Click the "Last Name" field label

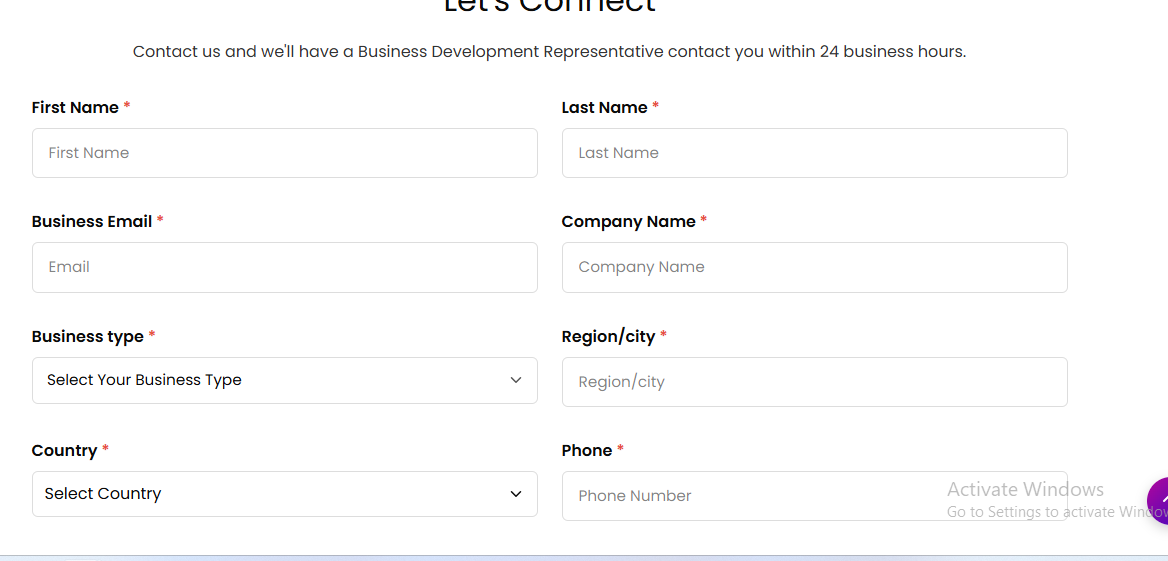tap(604, 108)
